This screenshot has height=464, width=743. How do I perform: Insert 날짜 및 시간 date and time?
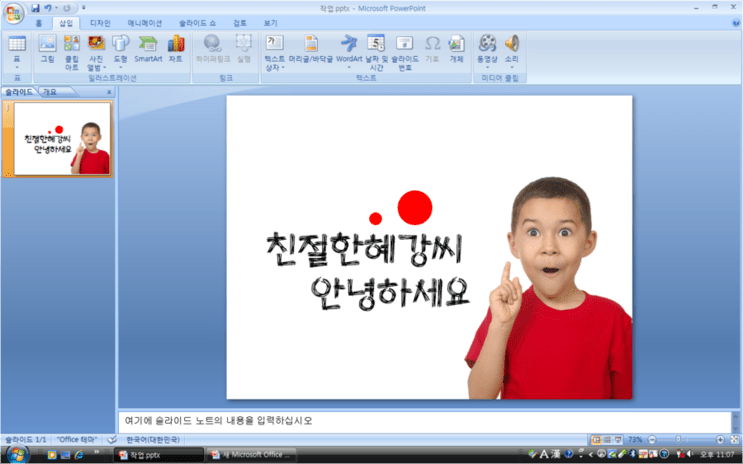pos(376,52)
